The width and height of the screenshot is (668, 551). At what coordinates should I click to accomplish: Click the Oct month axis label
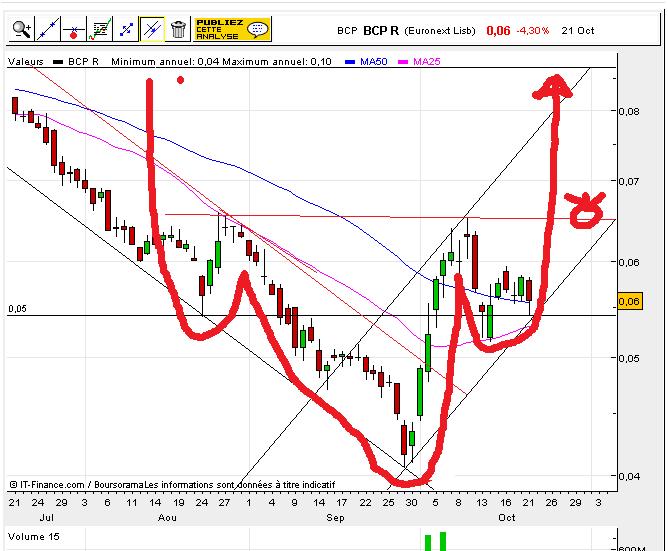507,518
